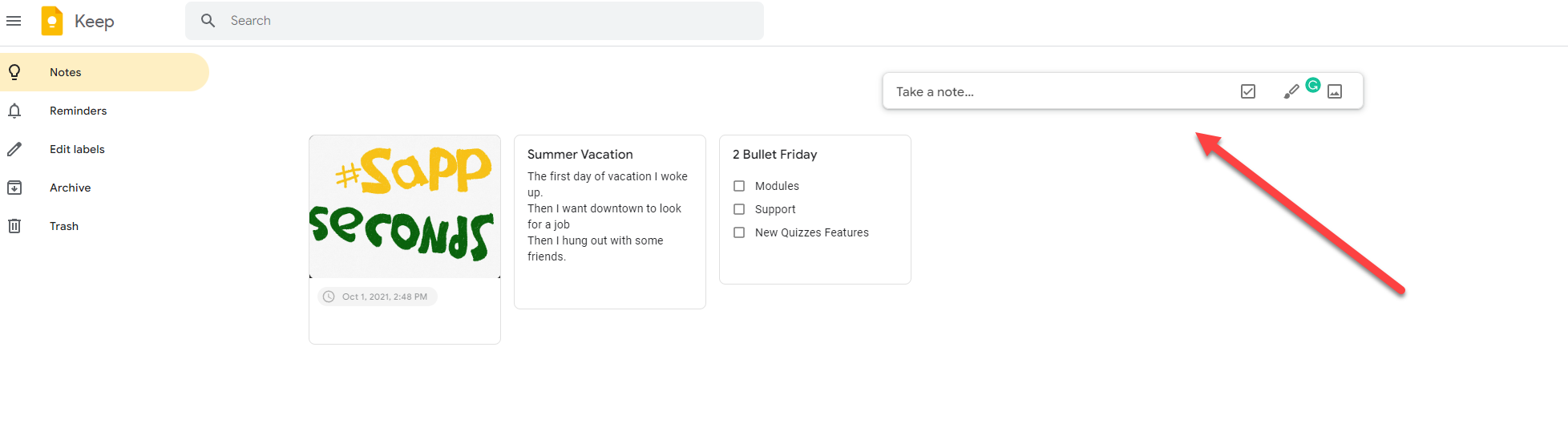Image resolution: width=1568 pixels, height=436 pixels.
Task: Click the green Grammarly icon
Action: 1313,85
